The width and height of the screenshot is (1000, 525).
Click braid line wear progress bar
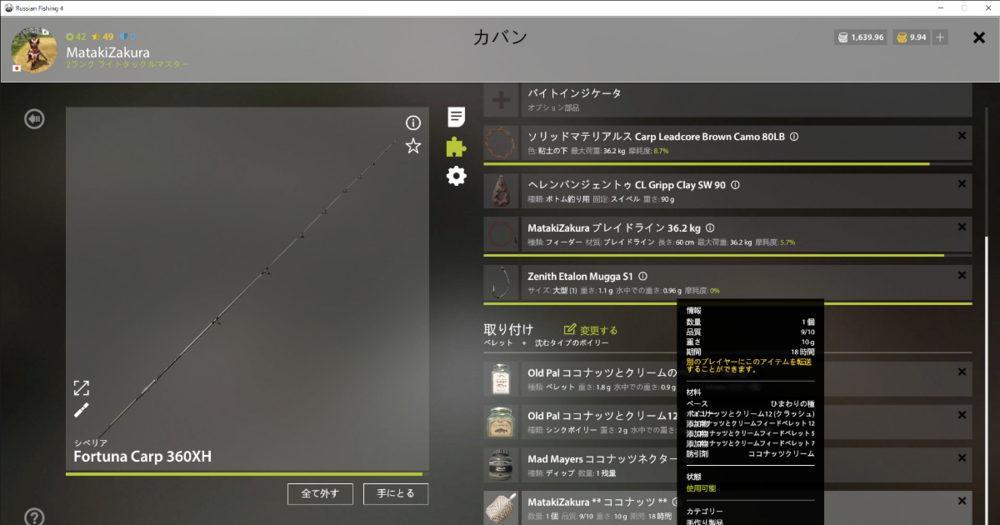pos(728,255)
